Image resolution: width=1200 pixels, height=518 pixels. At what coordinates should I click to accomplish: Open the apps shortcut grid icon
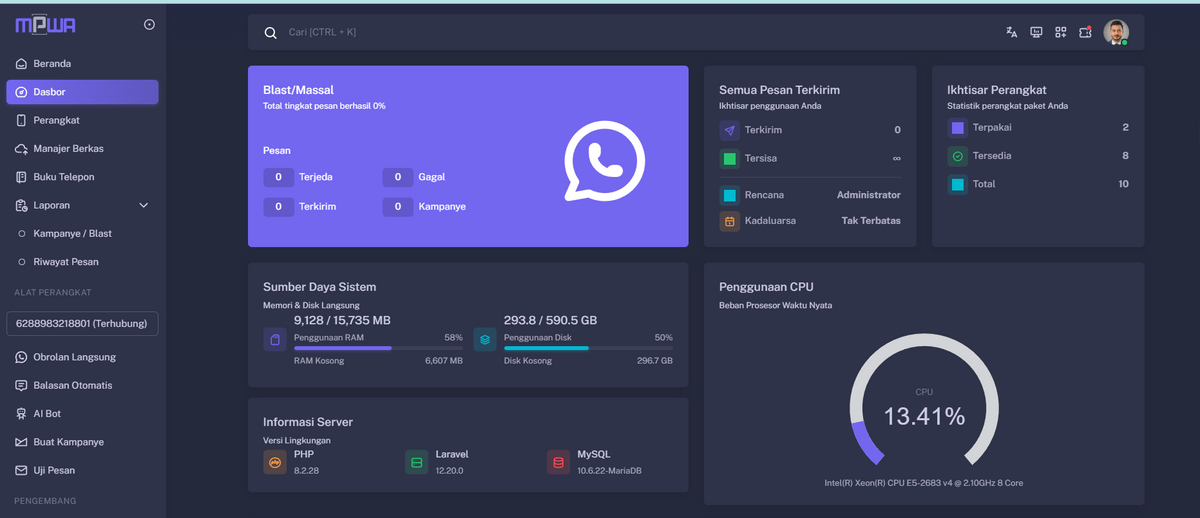[1061, 32]
